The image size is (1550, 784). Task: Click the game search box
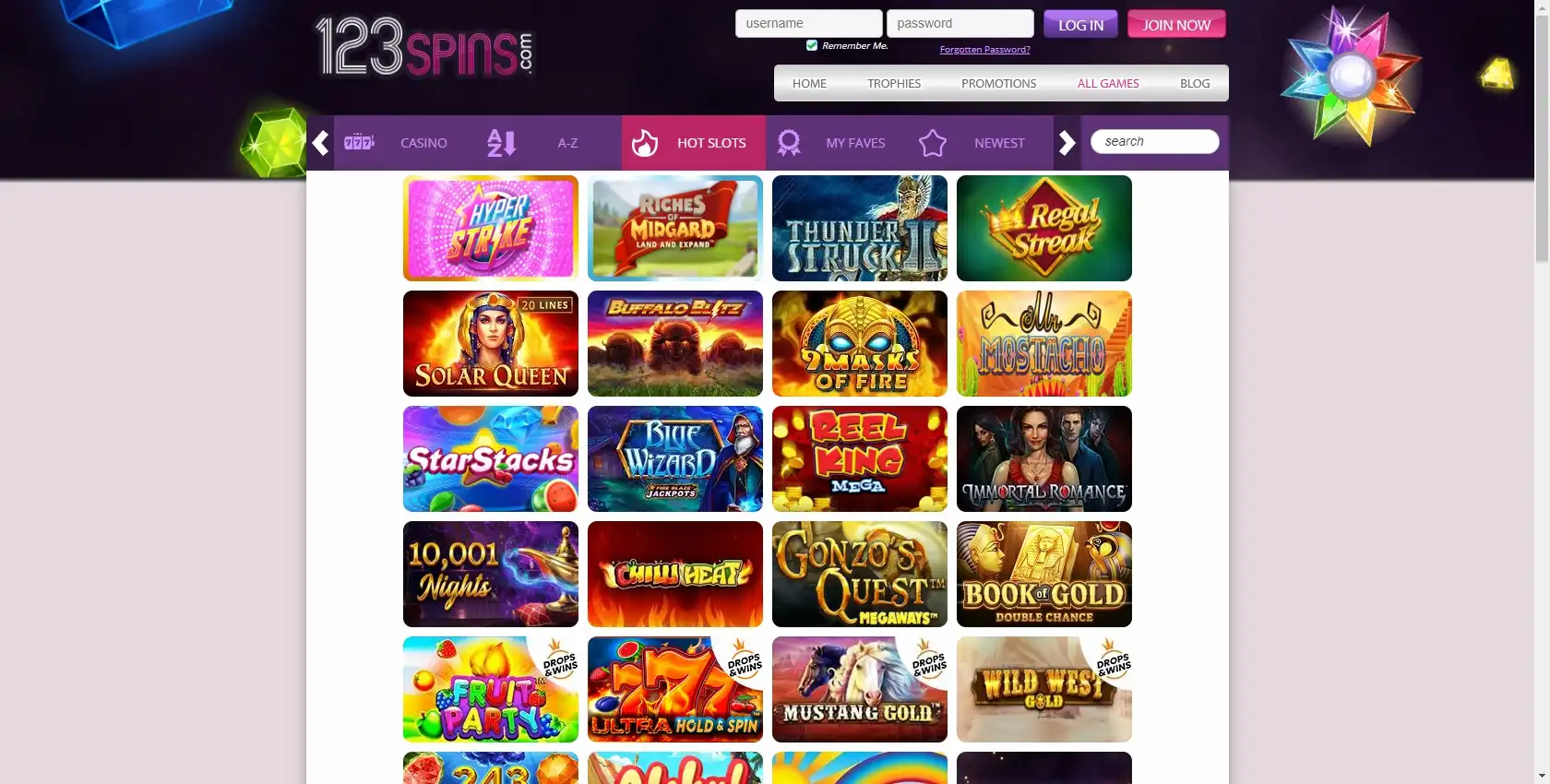coord(1155,141)
